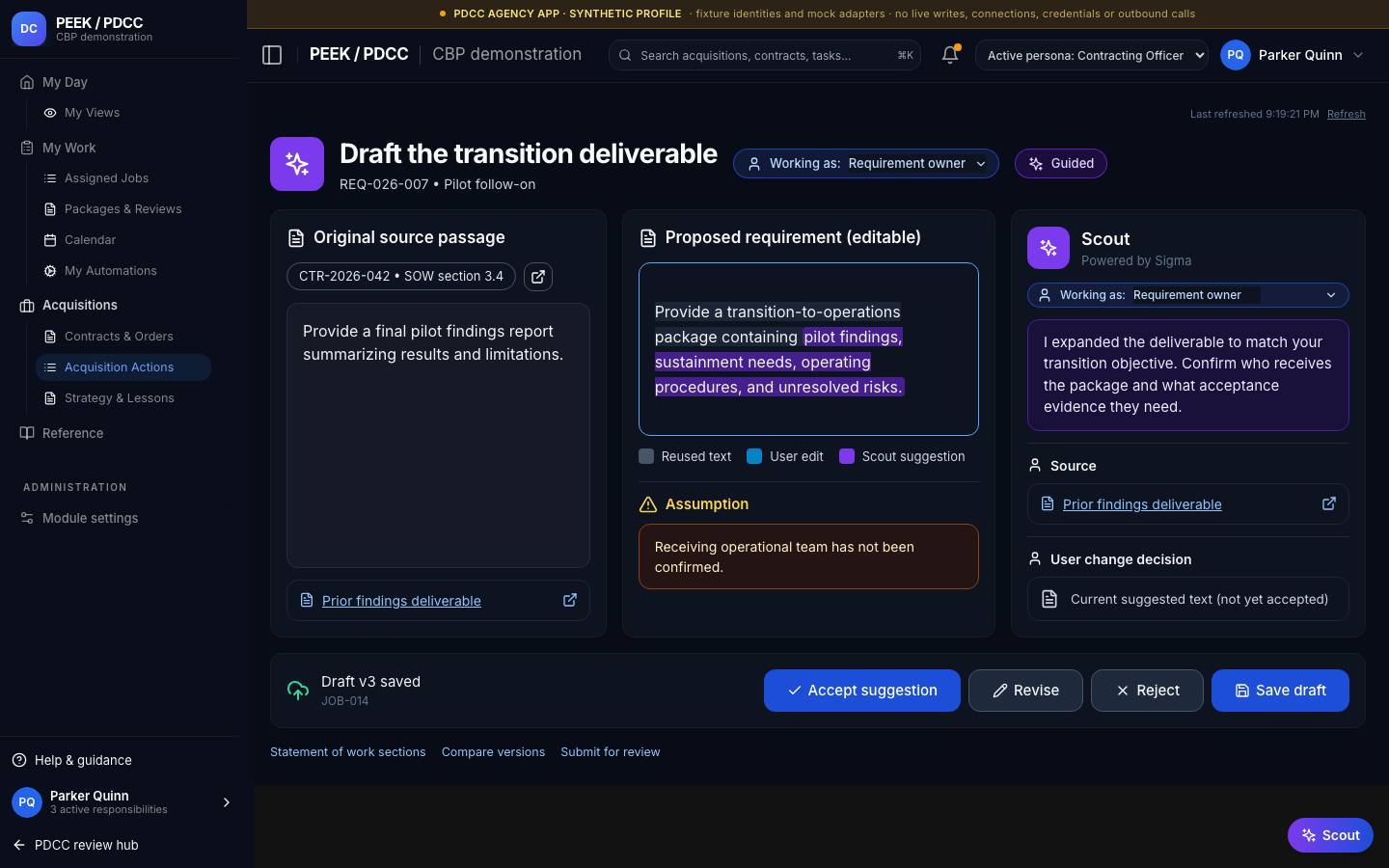Expand Active persona dropdown

[x=1092, y=55]
